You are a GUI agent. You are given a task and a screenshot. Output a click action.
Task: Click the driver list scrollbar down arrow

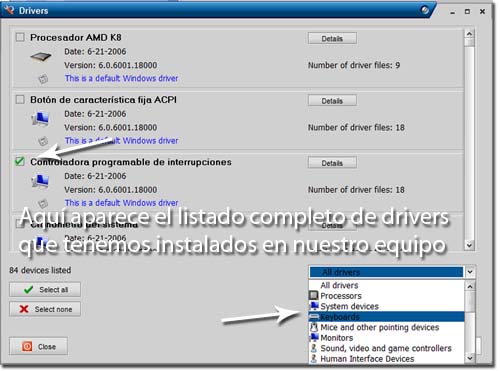tap(469, 245)
